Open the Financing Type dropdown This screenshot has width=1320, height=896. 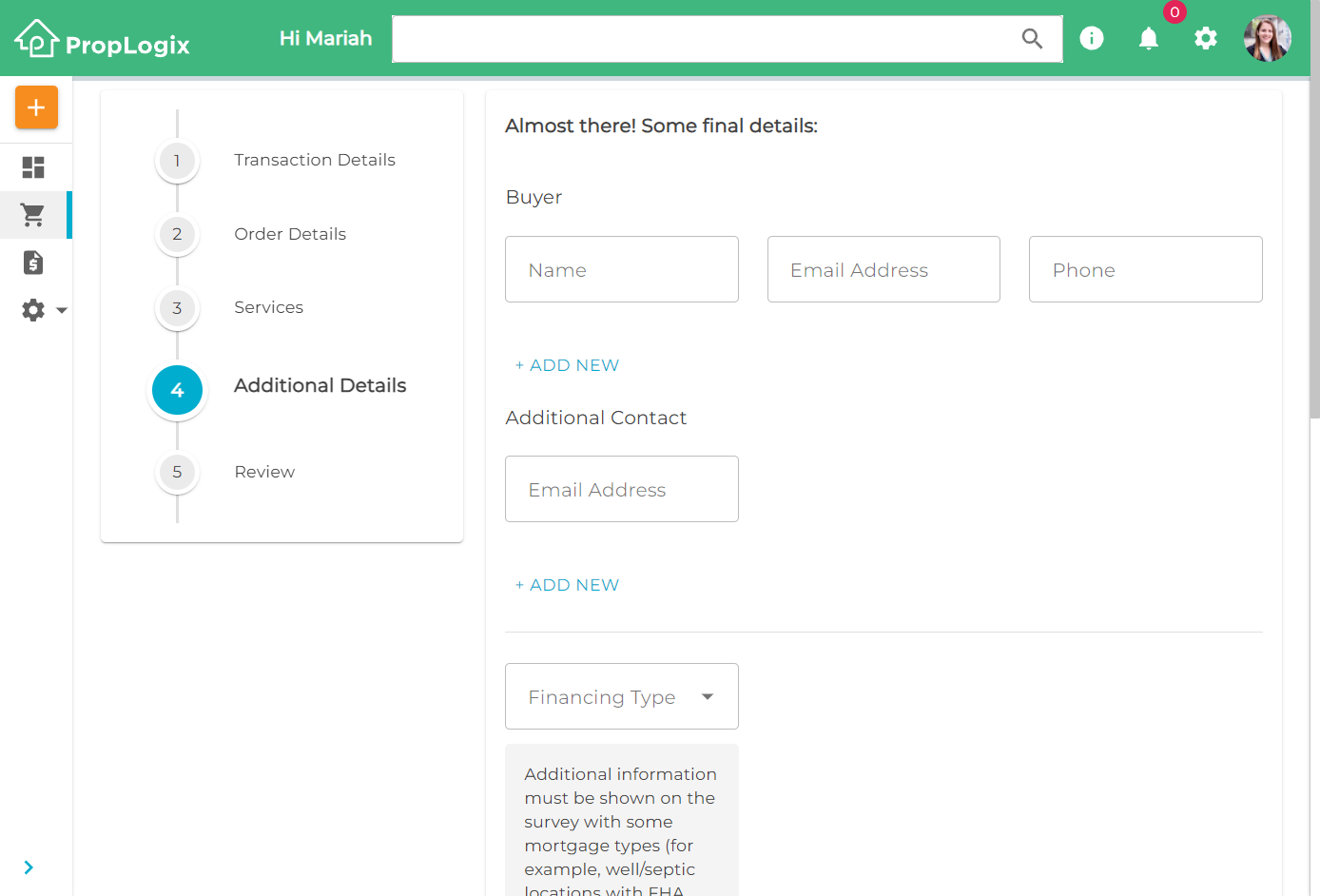pos(622,696)
